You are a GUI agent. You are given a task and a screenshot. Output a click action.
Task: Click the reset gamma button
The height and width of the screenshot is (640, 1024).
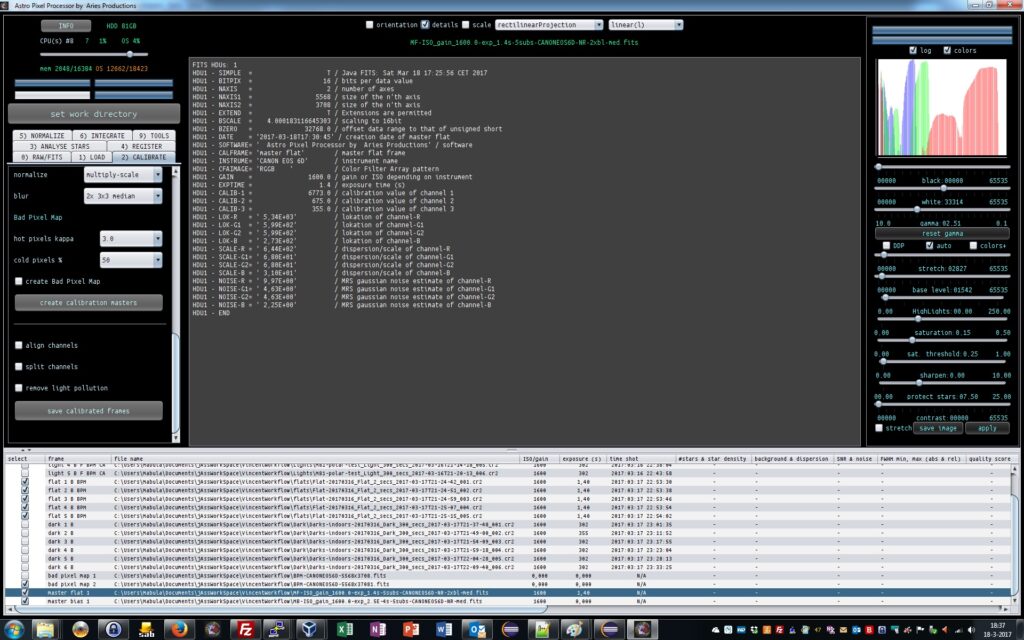(x=942, y=233)
